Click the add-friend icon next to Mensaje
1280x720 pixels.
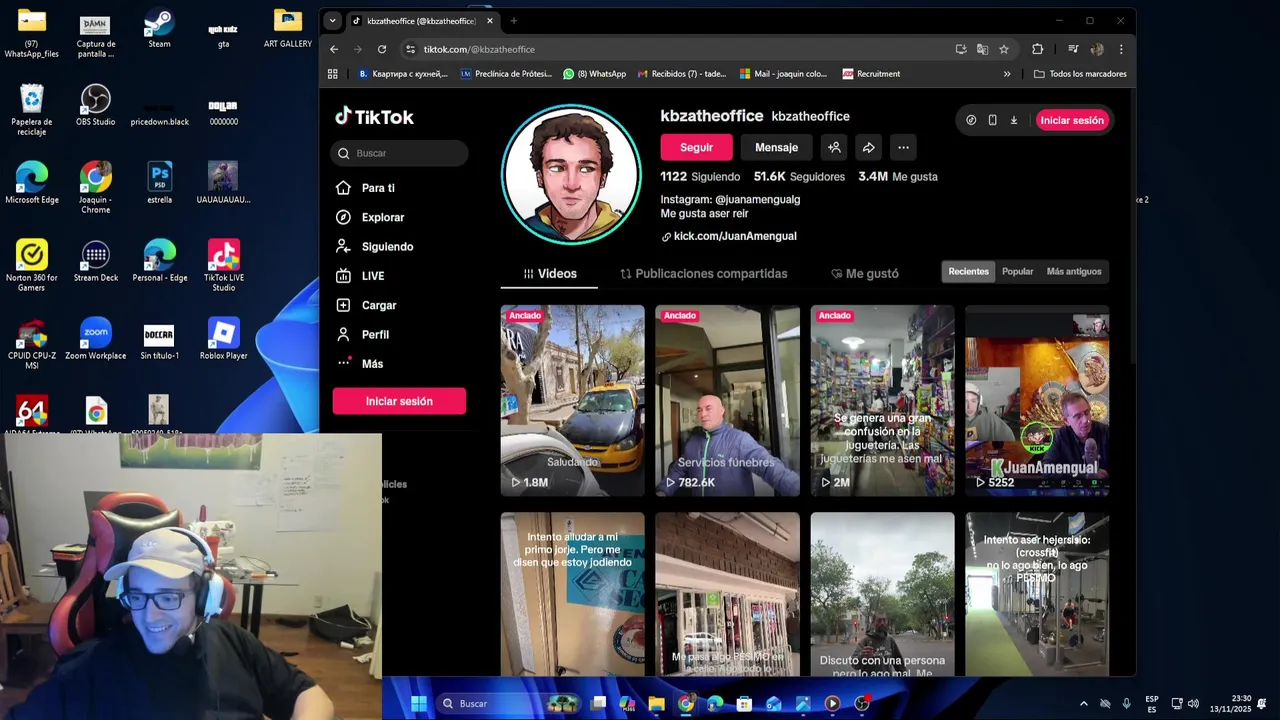834,147
